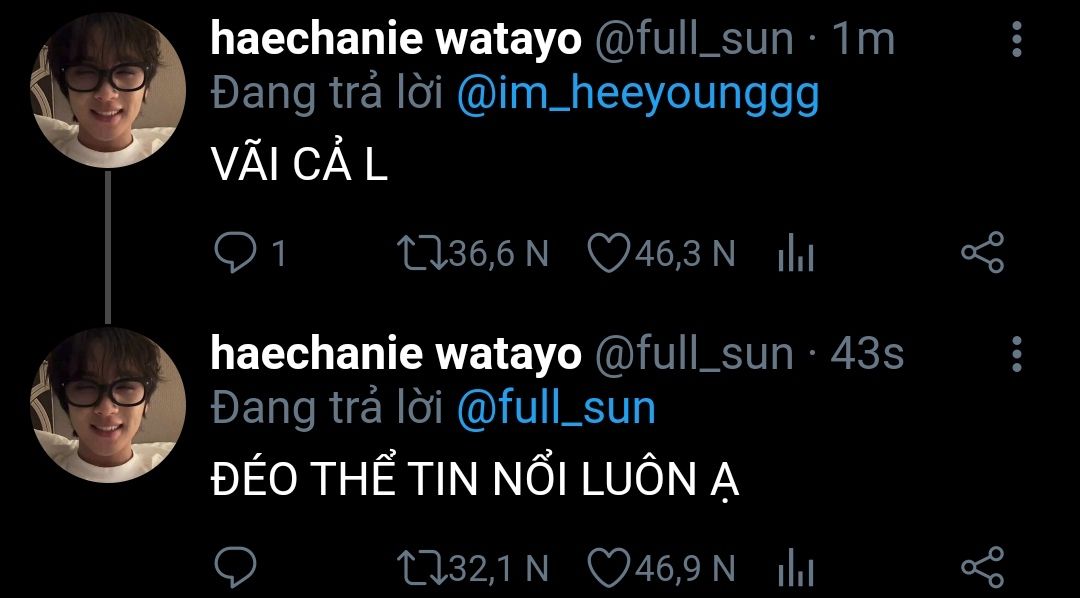Open the blue @full_sun reply mention
Screen dimensions: 1080x598
pyautogui.click(x=556, y=409)
